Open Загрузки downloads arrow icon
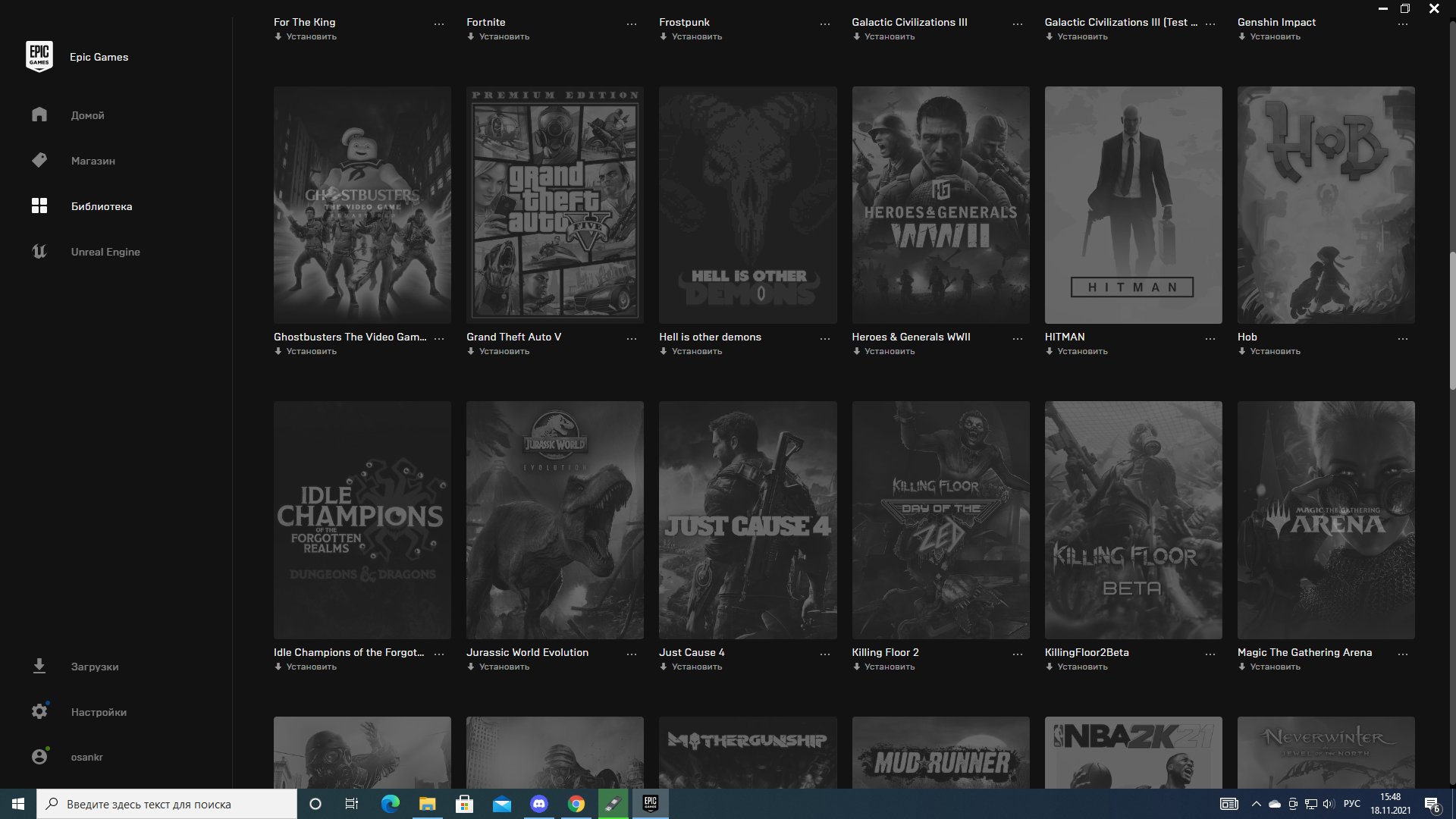The image size is (1456, 819). tap(39, 666)
